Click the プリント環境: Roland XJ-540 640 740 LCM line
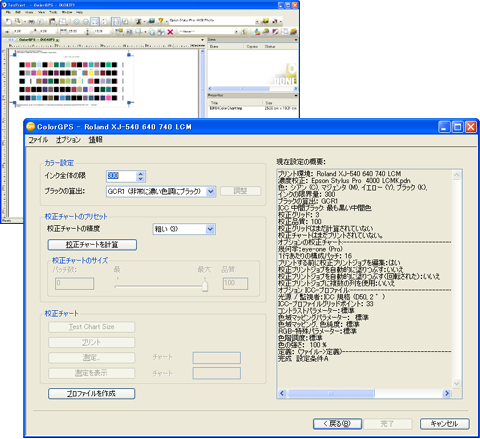The image size is (480, 439). [x=340, y=174]
